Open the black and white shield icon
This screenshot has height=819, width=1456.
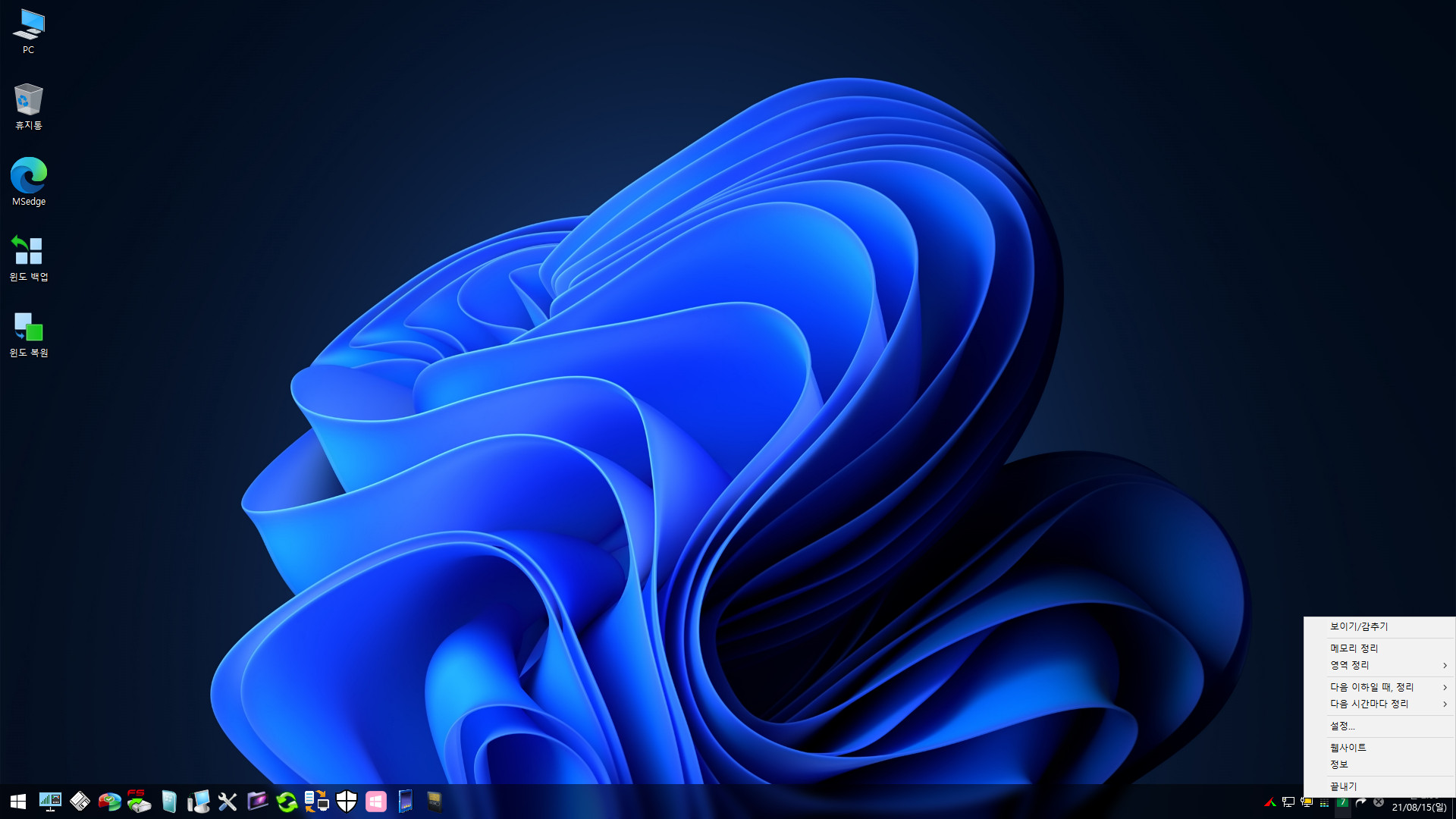pos(347,802)
